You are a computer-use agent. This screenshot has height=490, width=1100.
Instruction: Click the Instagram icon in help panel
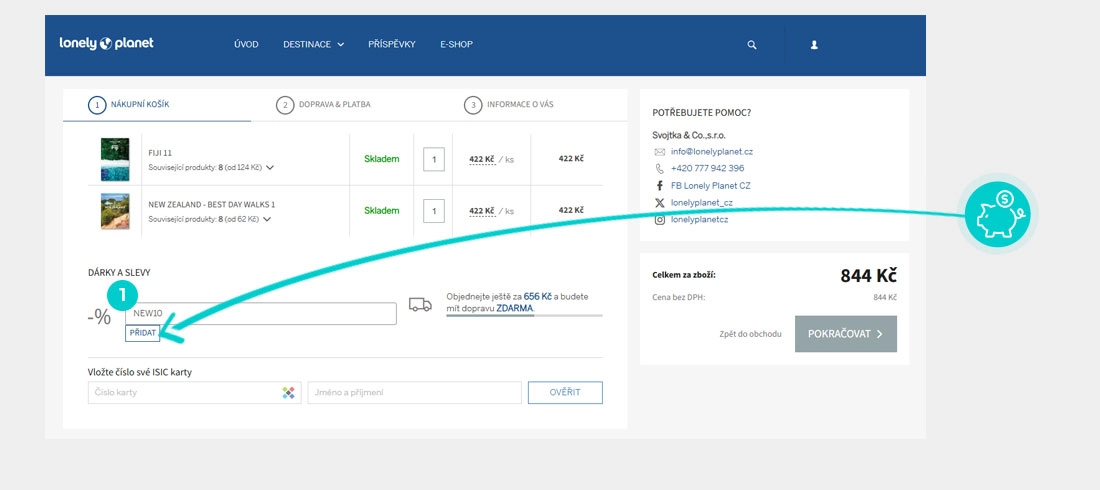tap(659, 219)
